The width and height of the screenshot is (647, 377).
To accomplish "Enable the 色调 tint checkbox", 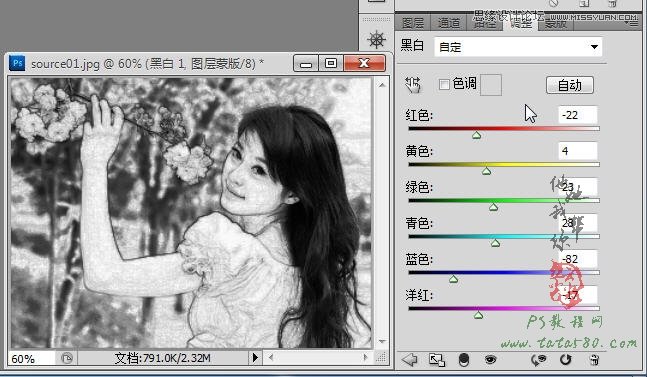I will click(x=444, y=85).
